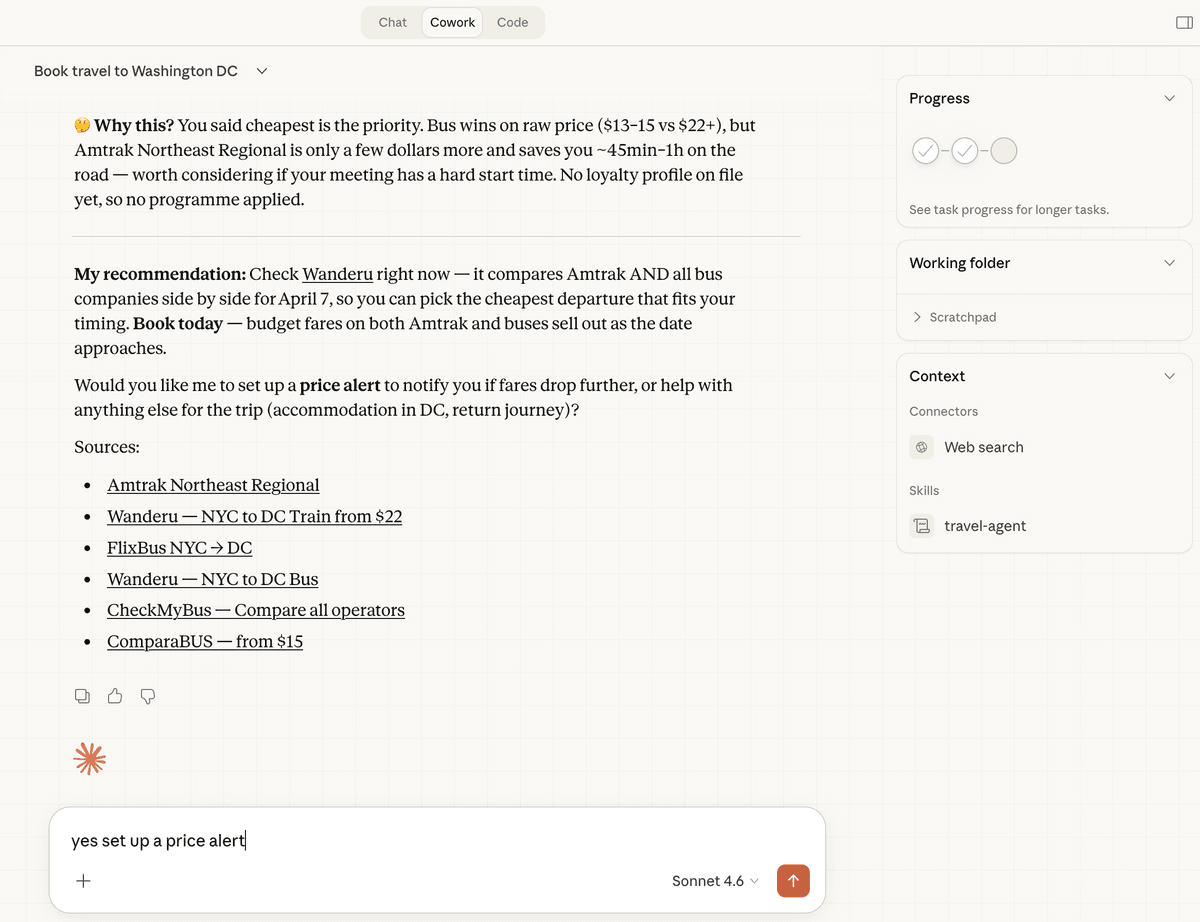Image resolution: width=1200 pixels, height=922 pixels.
Task: Copy the response with the copy icon
Action: pyautogui.click(x=82, y=696)
